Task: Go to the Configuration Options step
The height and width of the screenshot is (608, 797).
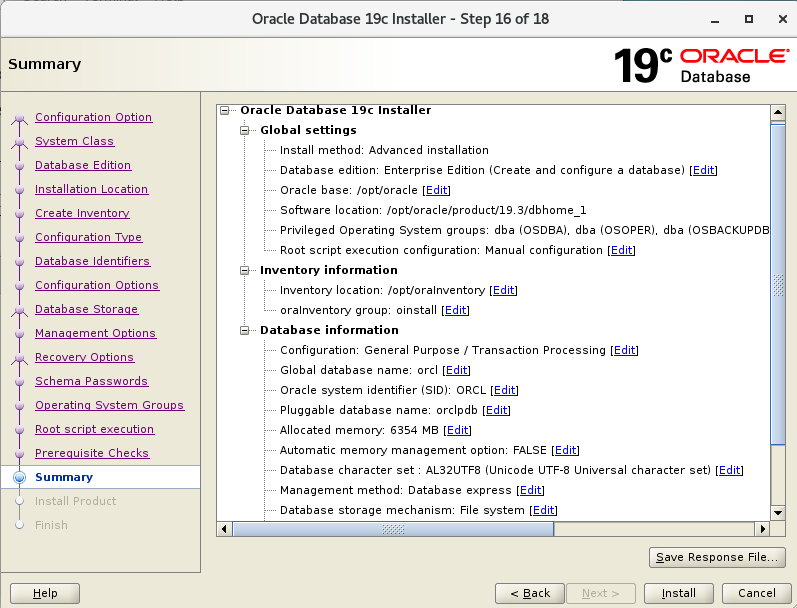Action: tap(97, 285)
